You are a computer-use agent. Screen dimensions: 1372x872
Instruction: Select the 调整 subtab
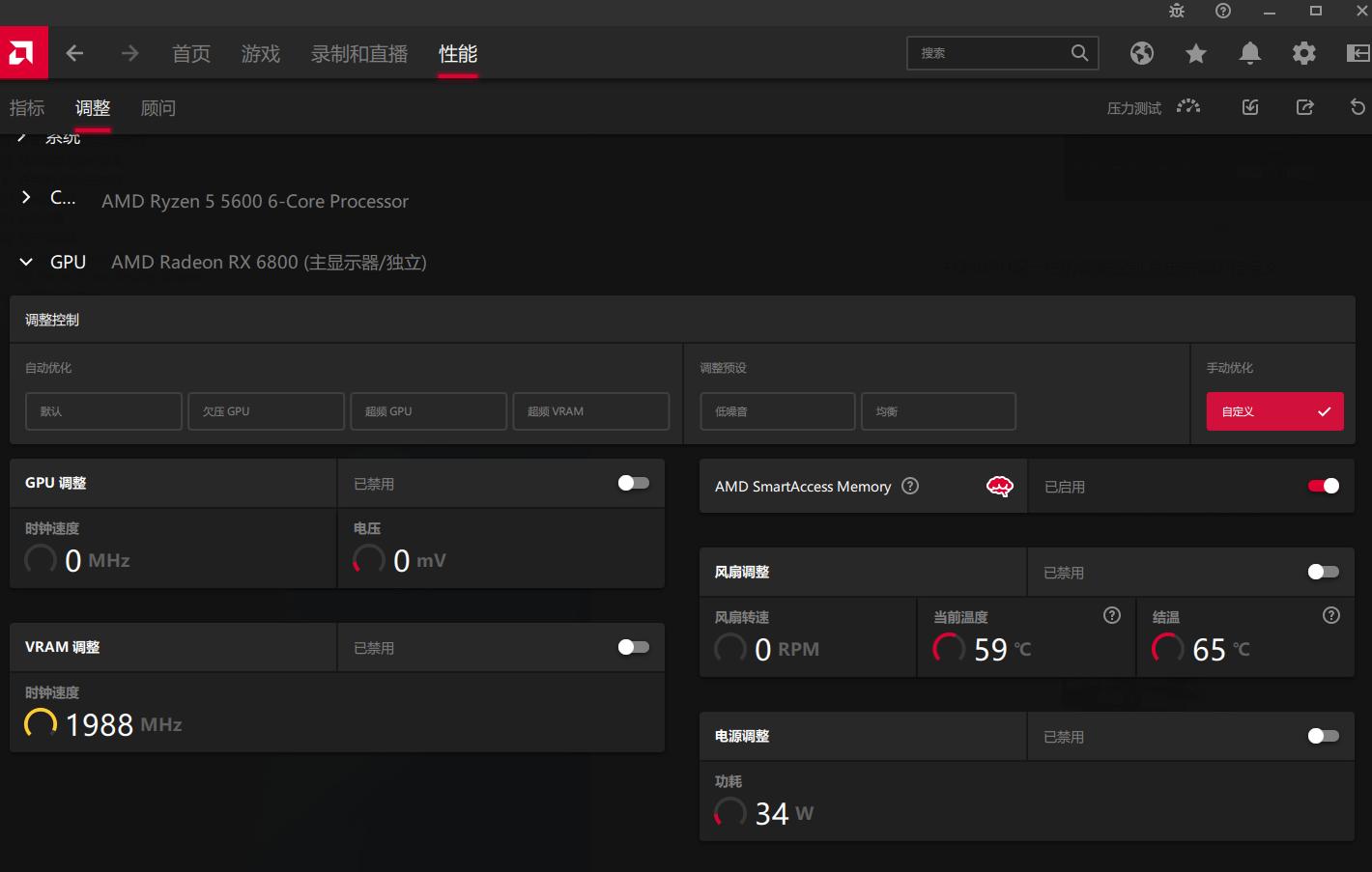[x=93, y=108]
